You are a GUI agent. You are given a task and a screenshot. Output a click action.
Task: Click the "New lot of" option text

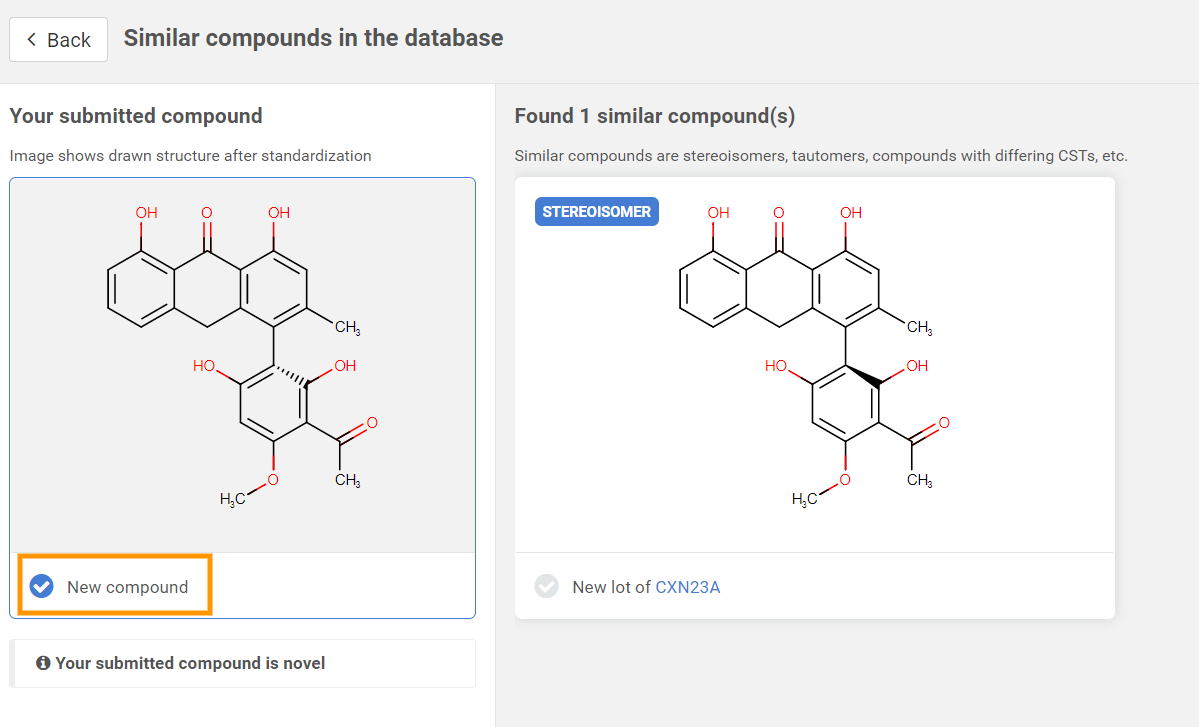(x=611, y=587)
